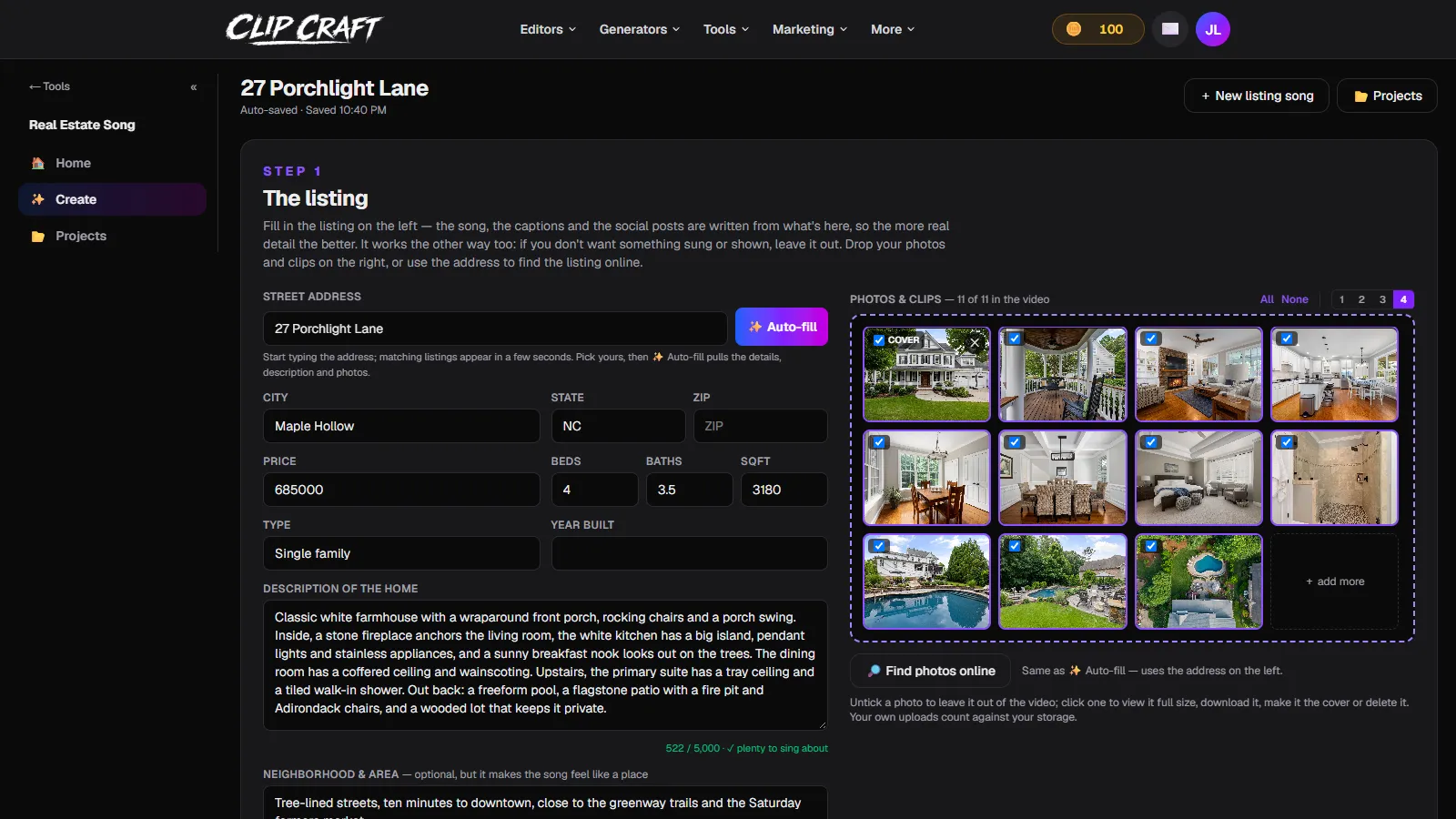Expand the Editors menu
This screenshot has height=819, width=1456.
pyautogui.click(x=548, y=29)
